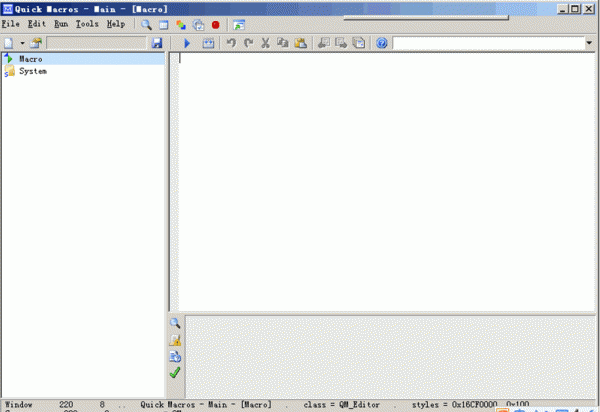Click the red Record button
600x412 pixels.
[215, 25]
